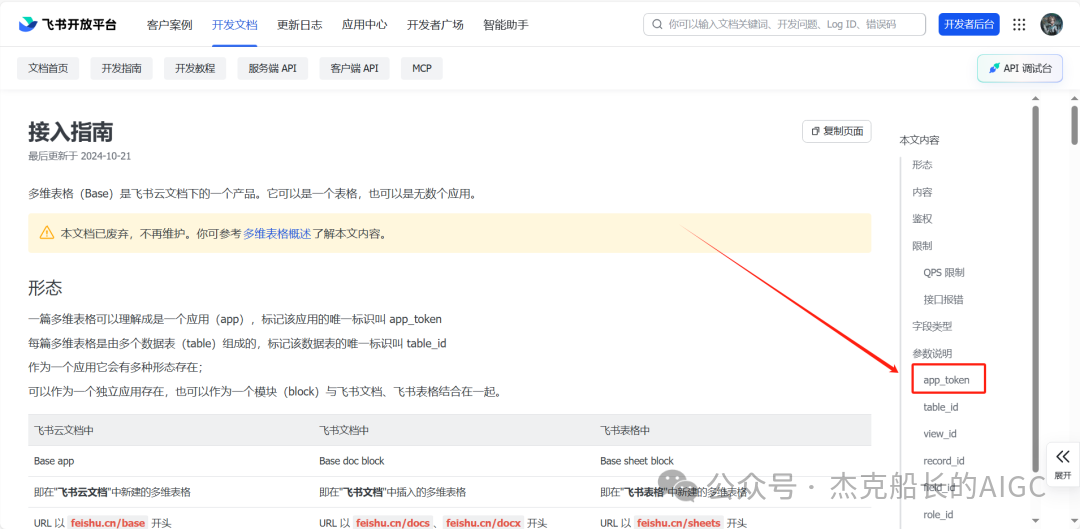Expand the side panel with 展开 arrows

tap(1062, 464)
